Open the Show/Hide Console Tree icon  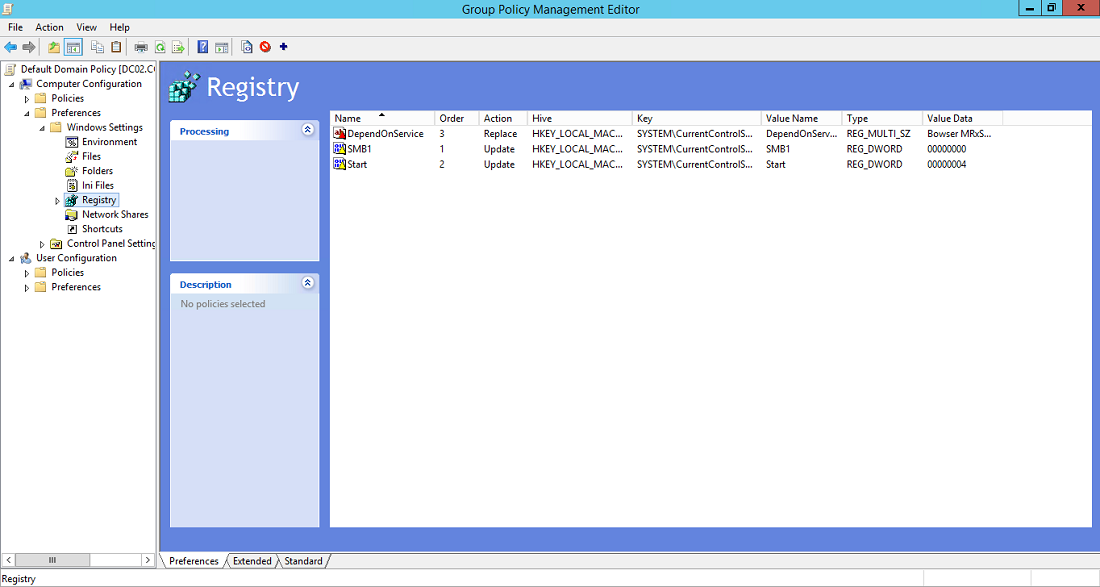point(73,46)
